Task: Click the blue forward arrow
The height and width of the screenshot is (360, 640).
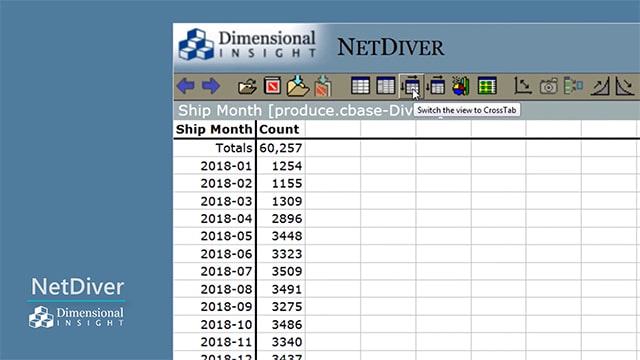Action: [x=211, y=86]
